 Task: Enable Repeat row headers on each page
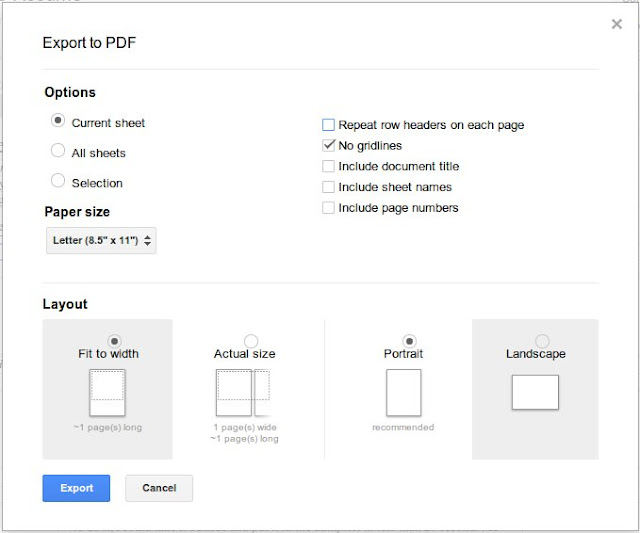point(328,125)
